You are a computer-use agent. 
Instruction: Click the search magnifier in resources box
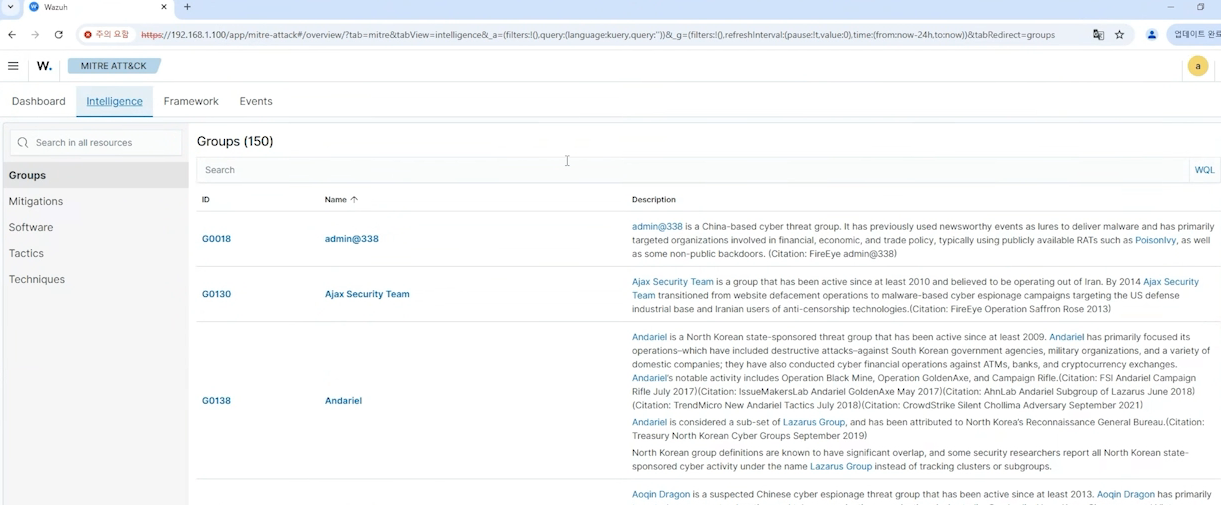coord(23,143)
